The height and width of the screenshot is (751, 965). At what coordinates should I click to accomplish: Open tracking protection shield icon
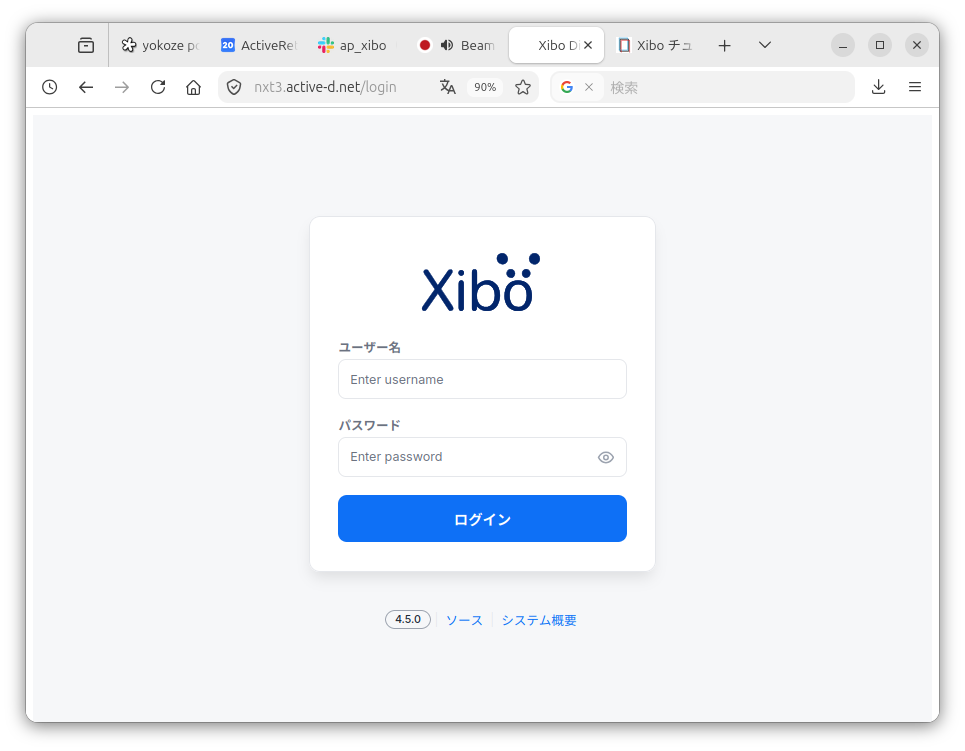point(234,87)
